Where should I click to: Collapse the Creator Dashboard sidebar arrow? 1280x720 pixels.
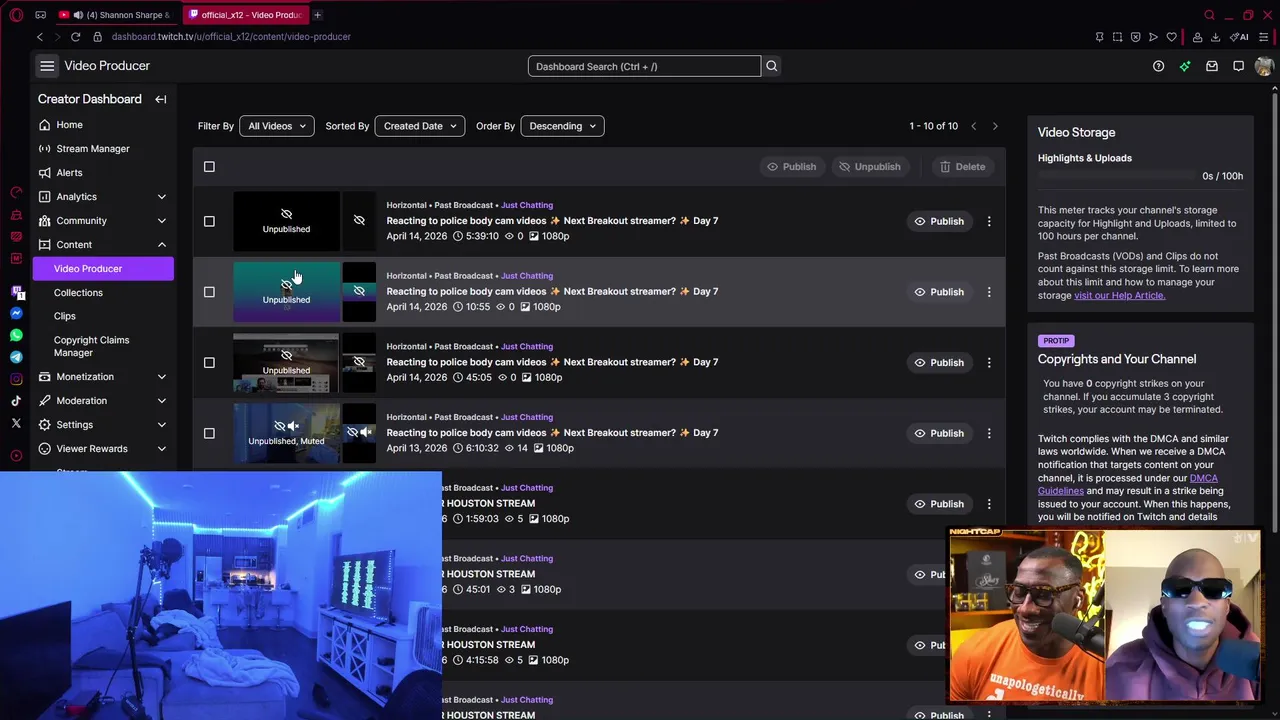(160, 99)
